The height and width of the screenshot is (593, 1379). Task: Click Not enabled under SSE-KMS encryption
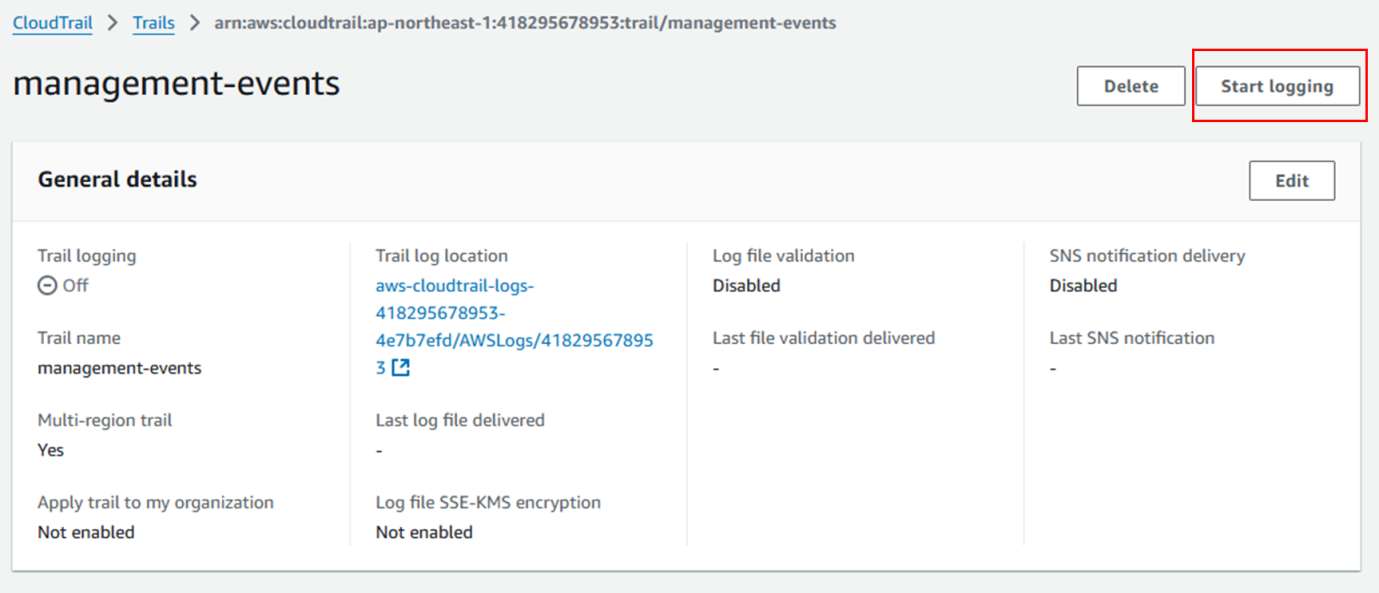pyautogui.click(x=424, y=532)
